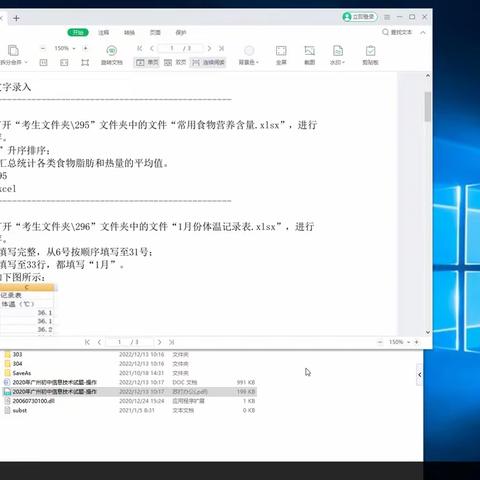Click the 查找文本 search text magnifier
The width and height of the screenshot is (480, 480).
pyautogui.click(x=385, y=32)
